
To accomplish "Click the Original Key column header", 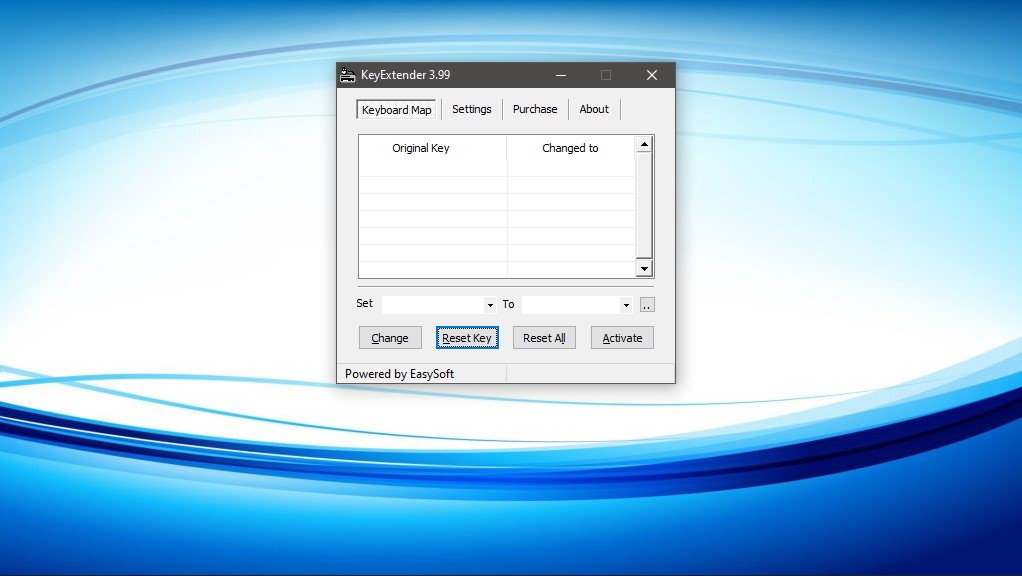I will pyautogui.click(x=421, y=147).
